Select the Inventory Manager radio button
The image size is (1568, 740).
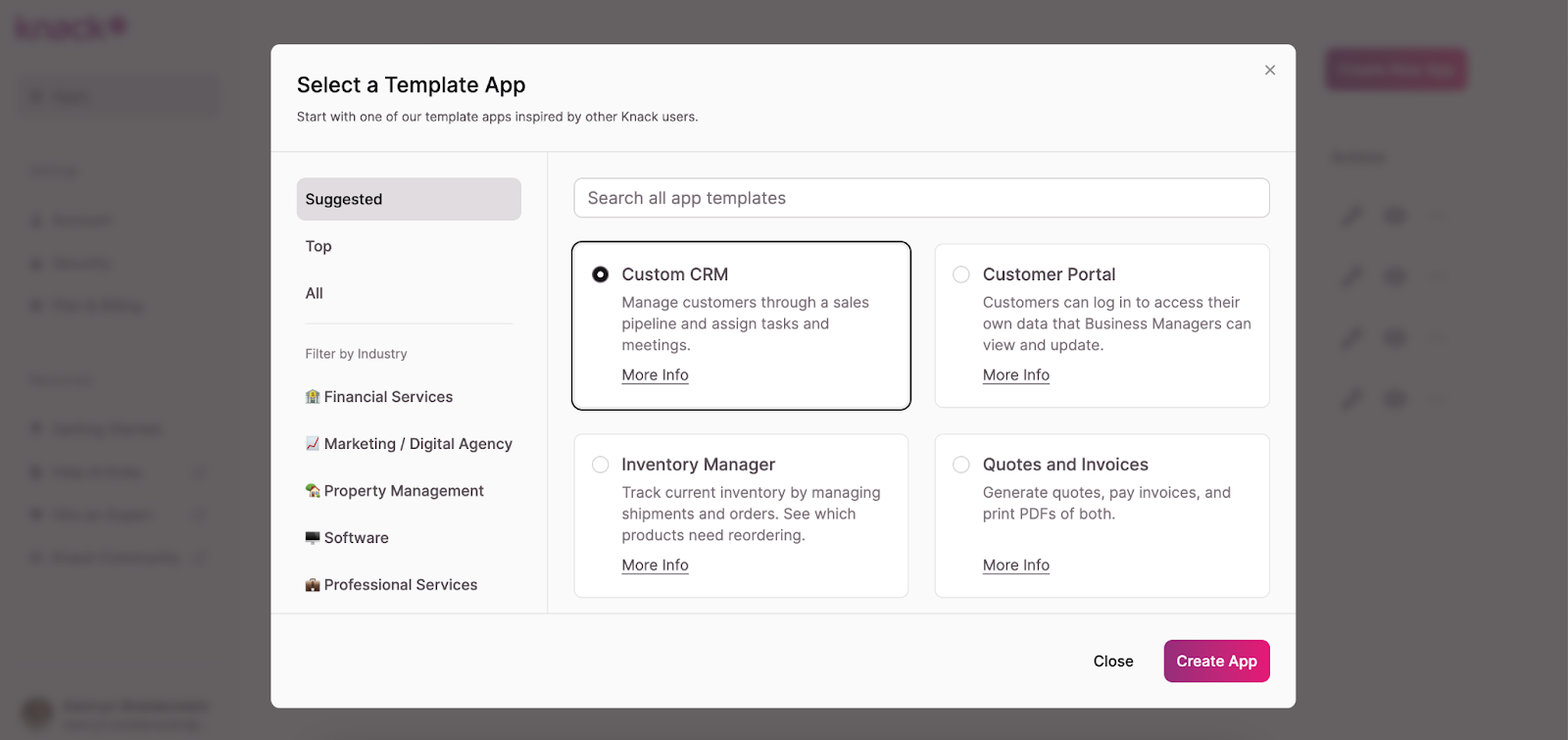[x=601, y=465]
